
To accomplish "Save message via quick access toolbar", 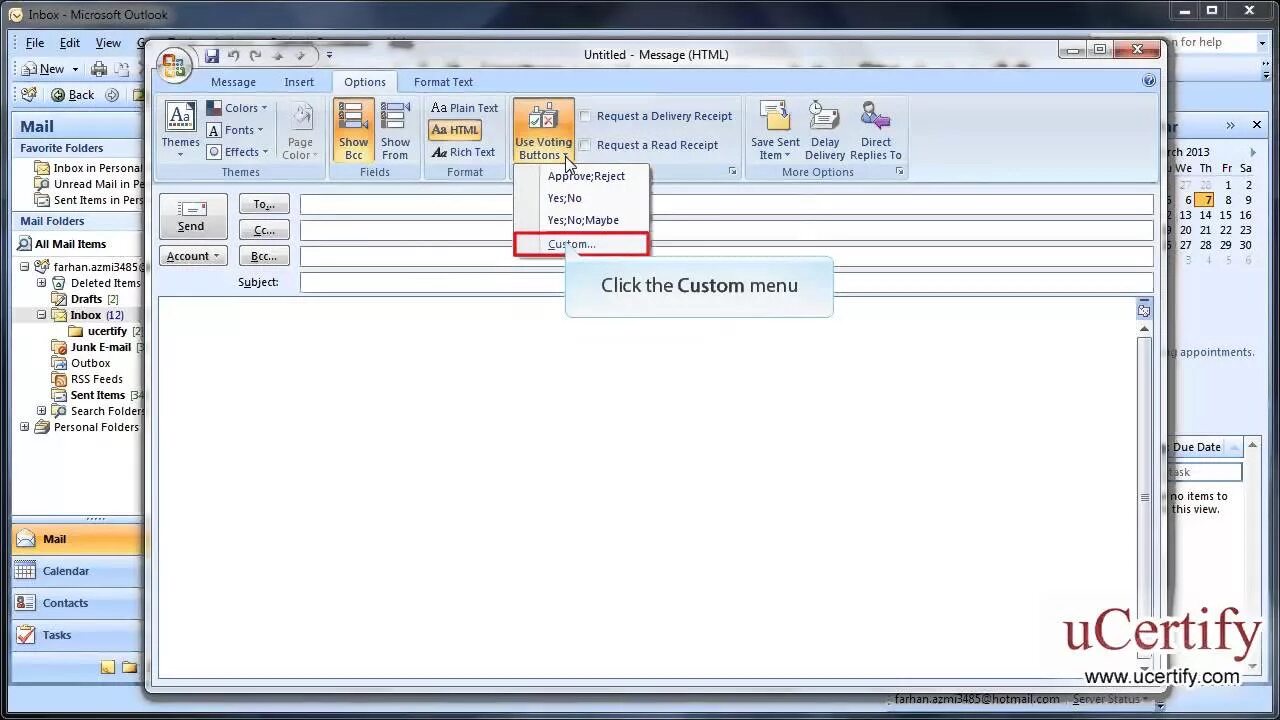I will tap(212, 56).
